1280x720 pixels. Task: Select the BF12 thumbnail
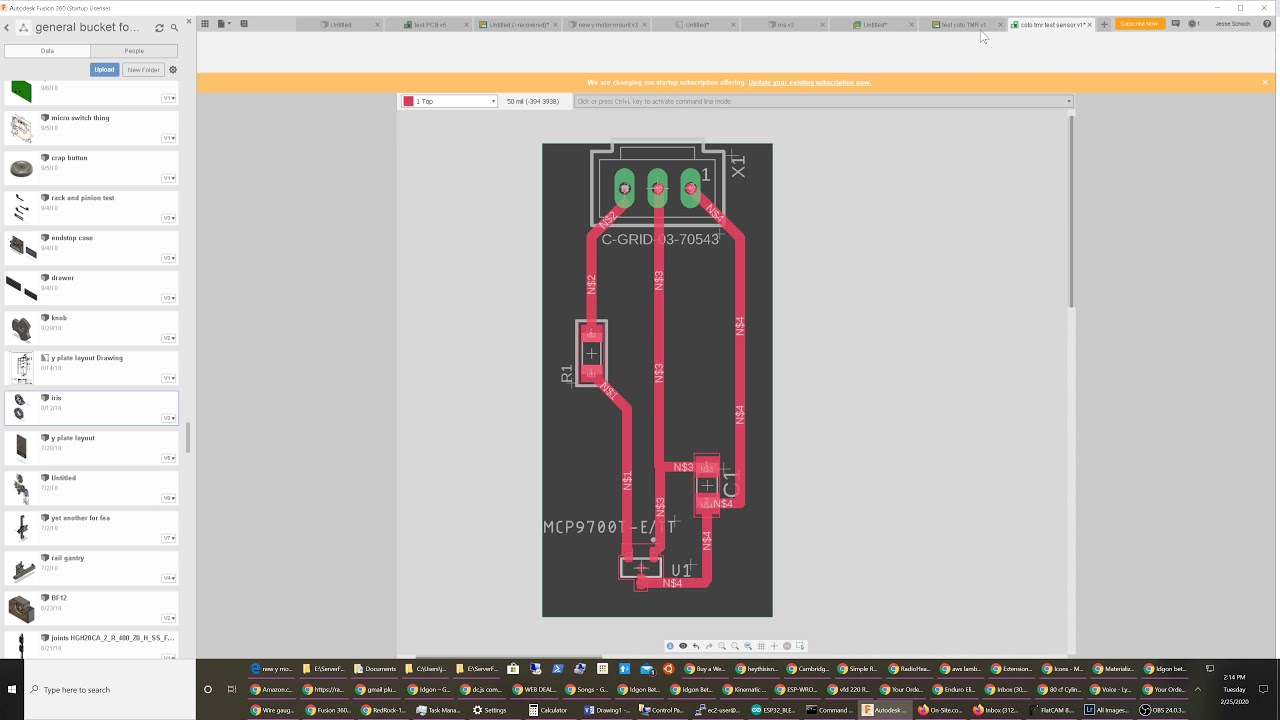coord(21,608)
